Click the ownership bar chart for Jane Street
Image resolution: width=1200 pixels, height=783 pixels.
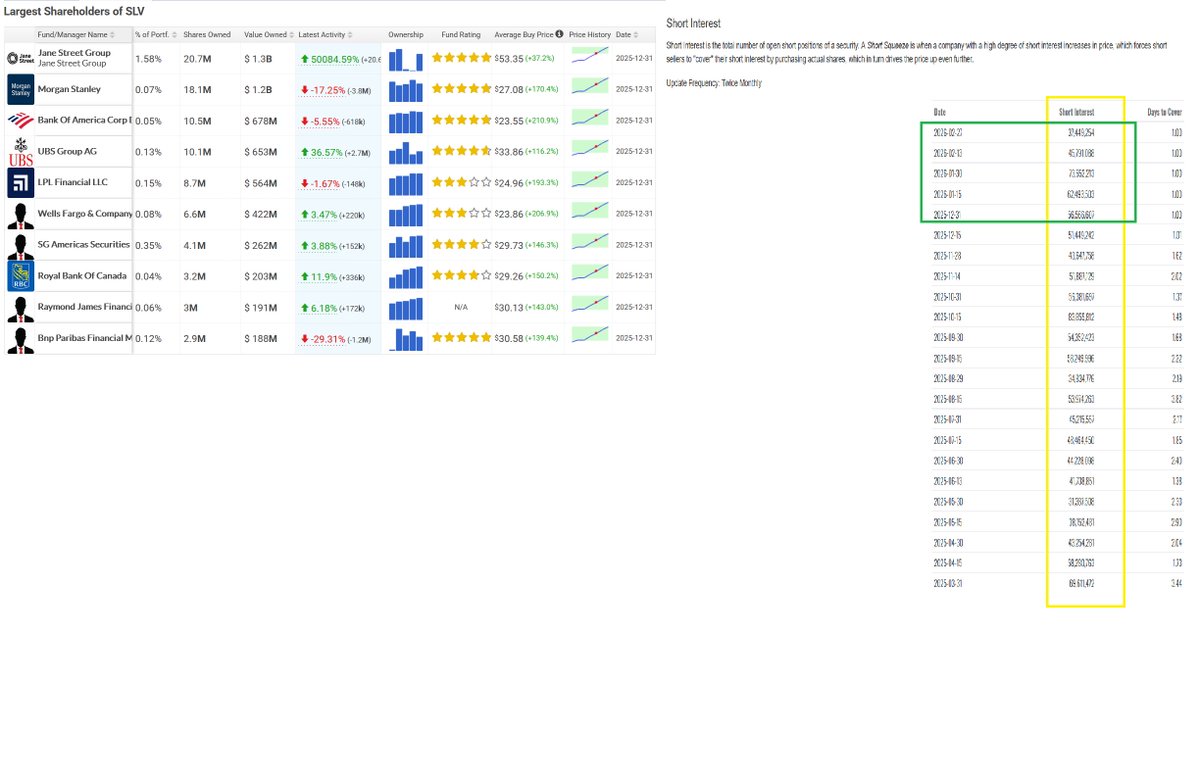406,59
